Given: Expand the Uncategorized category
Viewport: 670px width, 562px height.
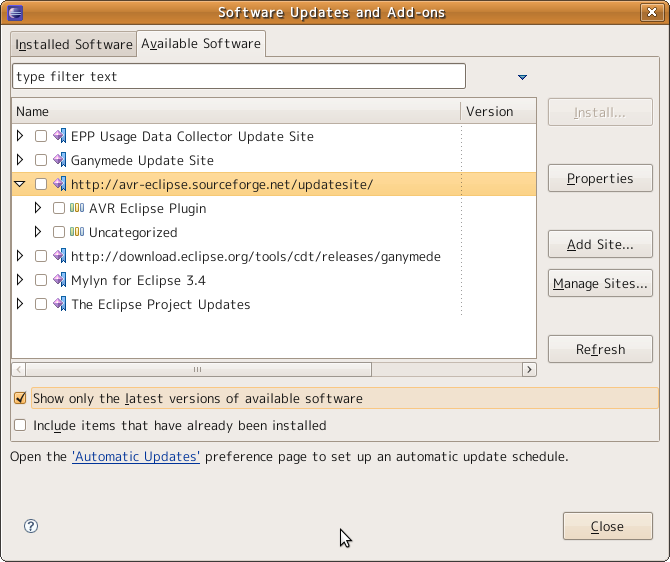Looking at the screenshot, I should pos(38,232).
